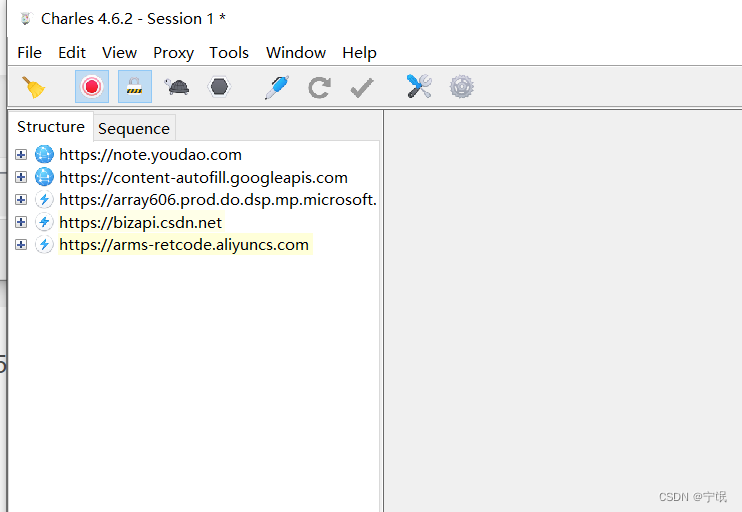Screen dimensions: 742x512
Task: Open the File menu
Action: click(x=29, y=53)
